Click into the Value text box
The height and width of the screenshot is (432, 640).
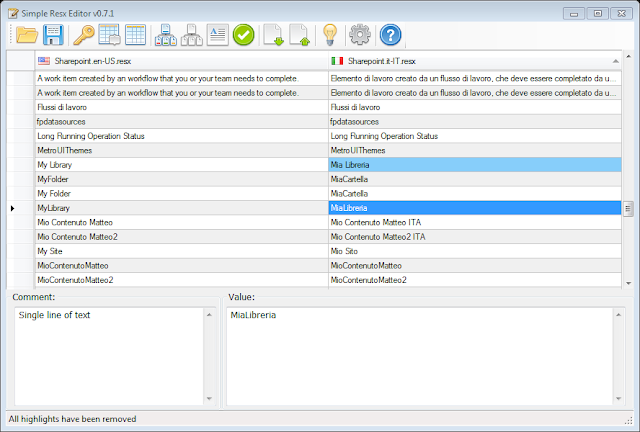(x=420, y=356)
